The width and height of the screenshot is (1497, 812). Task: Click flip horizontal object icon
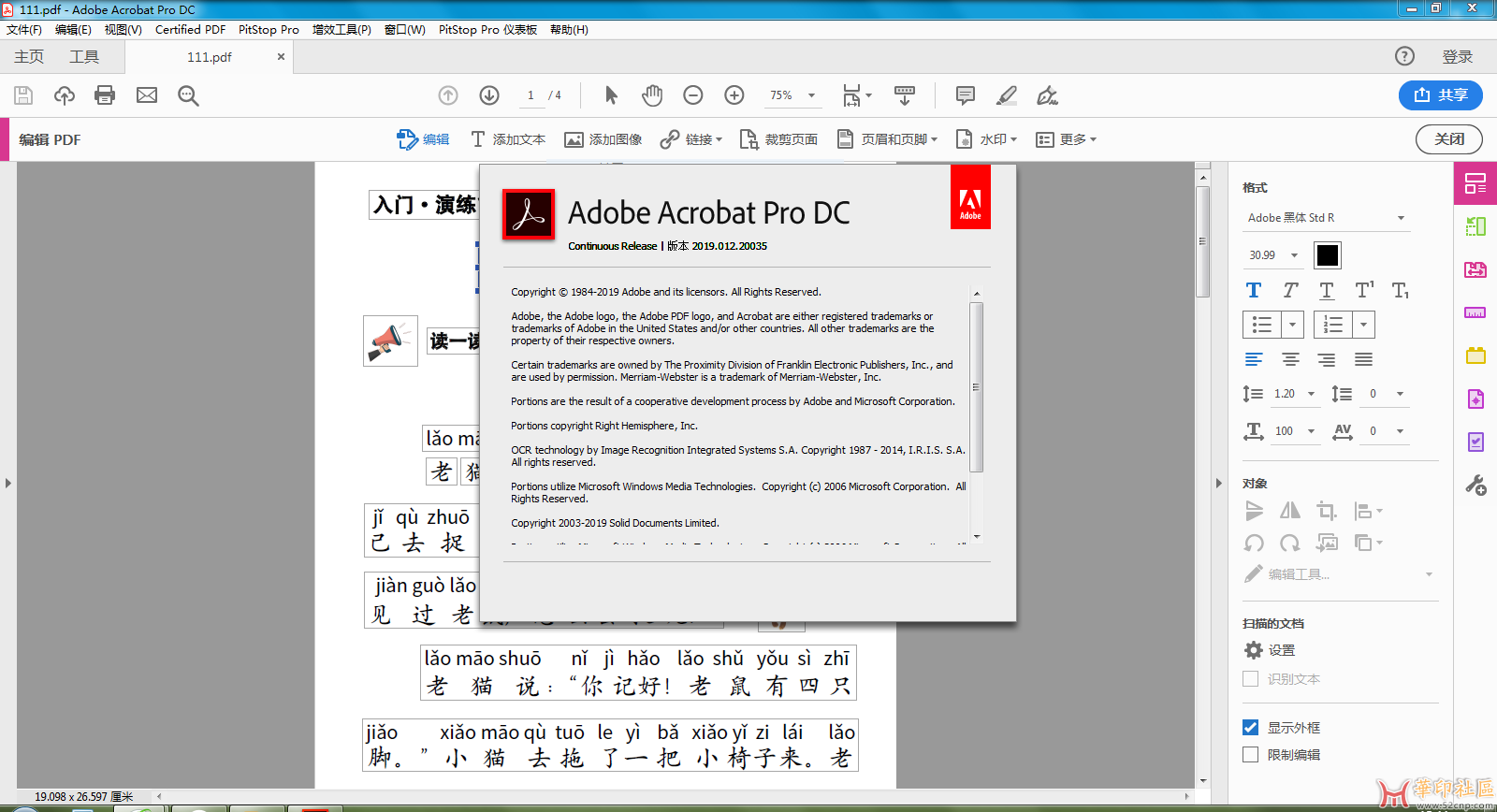(1290, 510)
